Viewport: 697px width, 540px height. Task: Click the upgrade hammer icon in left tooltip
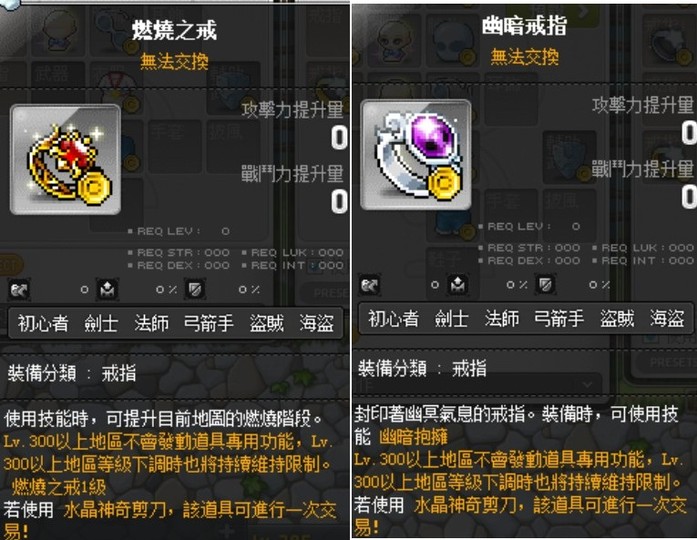point(19,290)
